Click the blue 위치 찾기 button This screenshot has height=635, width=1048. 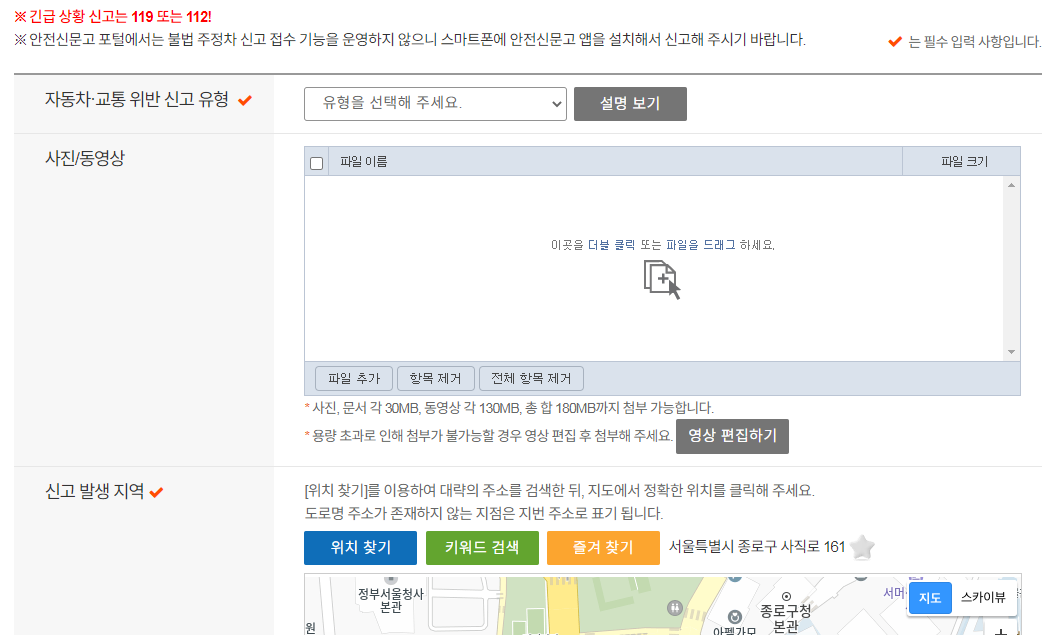[360, 547]
